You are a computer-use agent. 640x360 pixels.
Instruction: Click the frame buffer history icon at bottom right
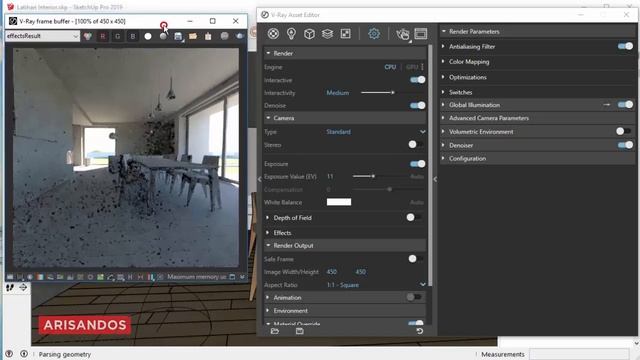click(232, 277)
